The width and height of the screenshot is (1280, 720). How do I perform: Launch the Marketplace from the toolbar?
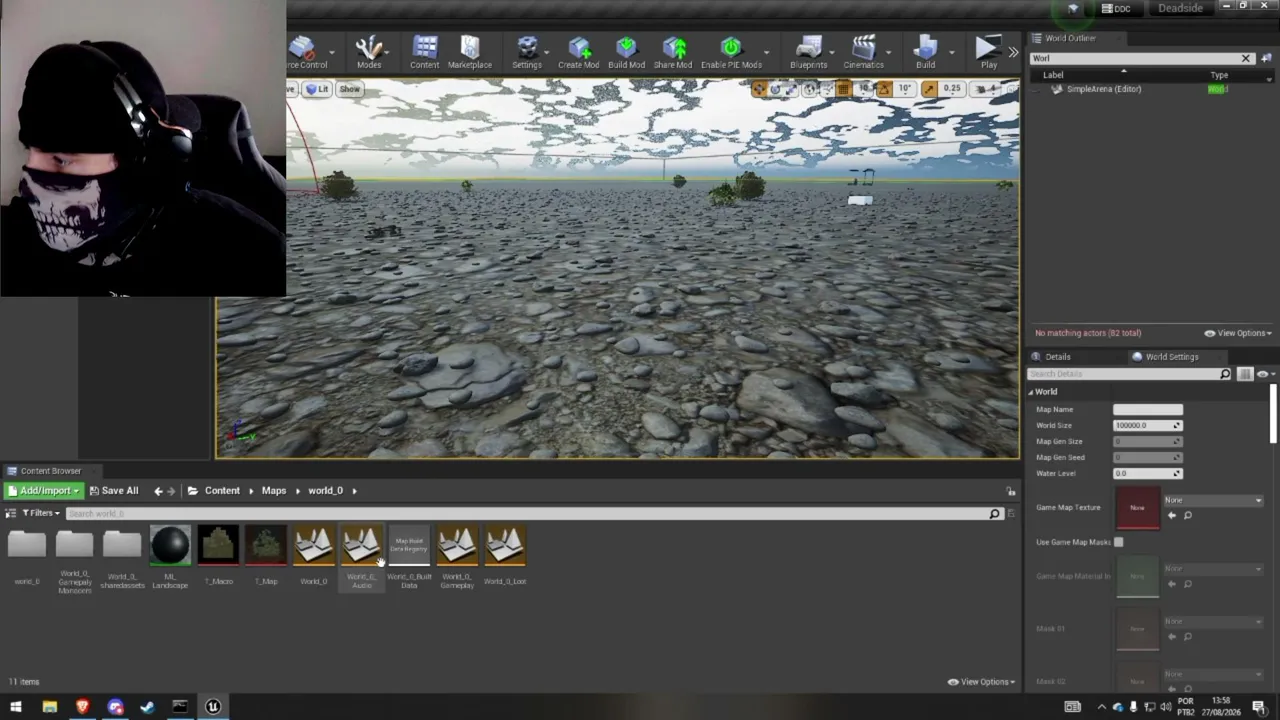[469, 52]
